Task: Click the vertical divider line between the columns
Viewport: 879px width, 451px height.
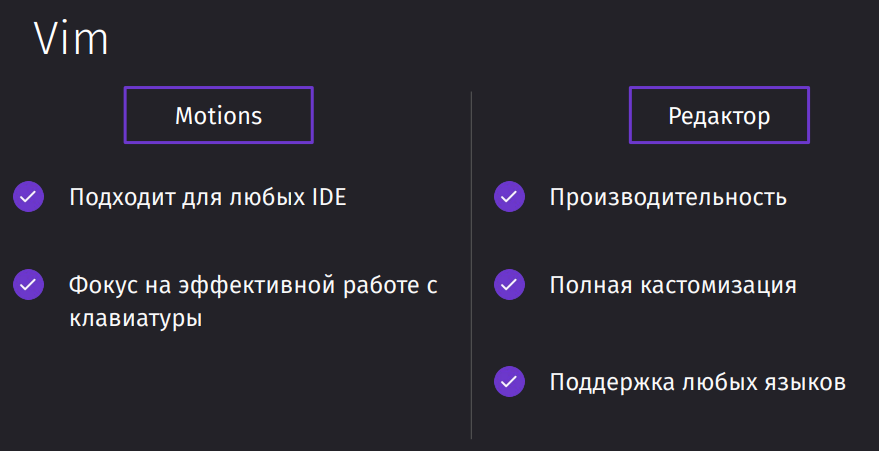Action: pos(471,264)
